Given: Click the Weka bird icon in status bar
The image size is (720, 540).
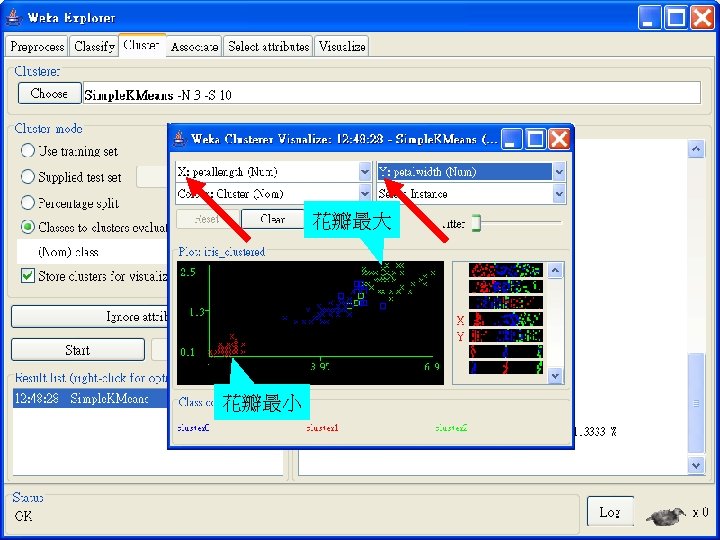Looking at the screenshot, I should (666, 516).
